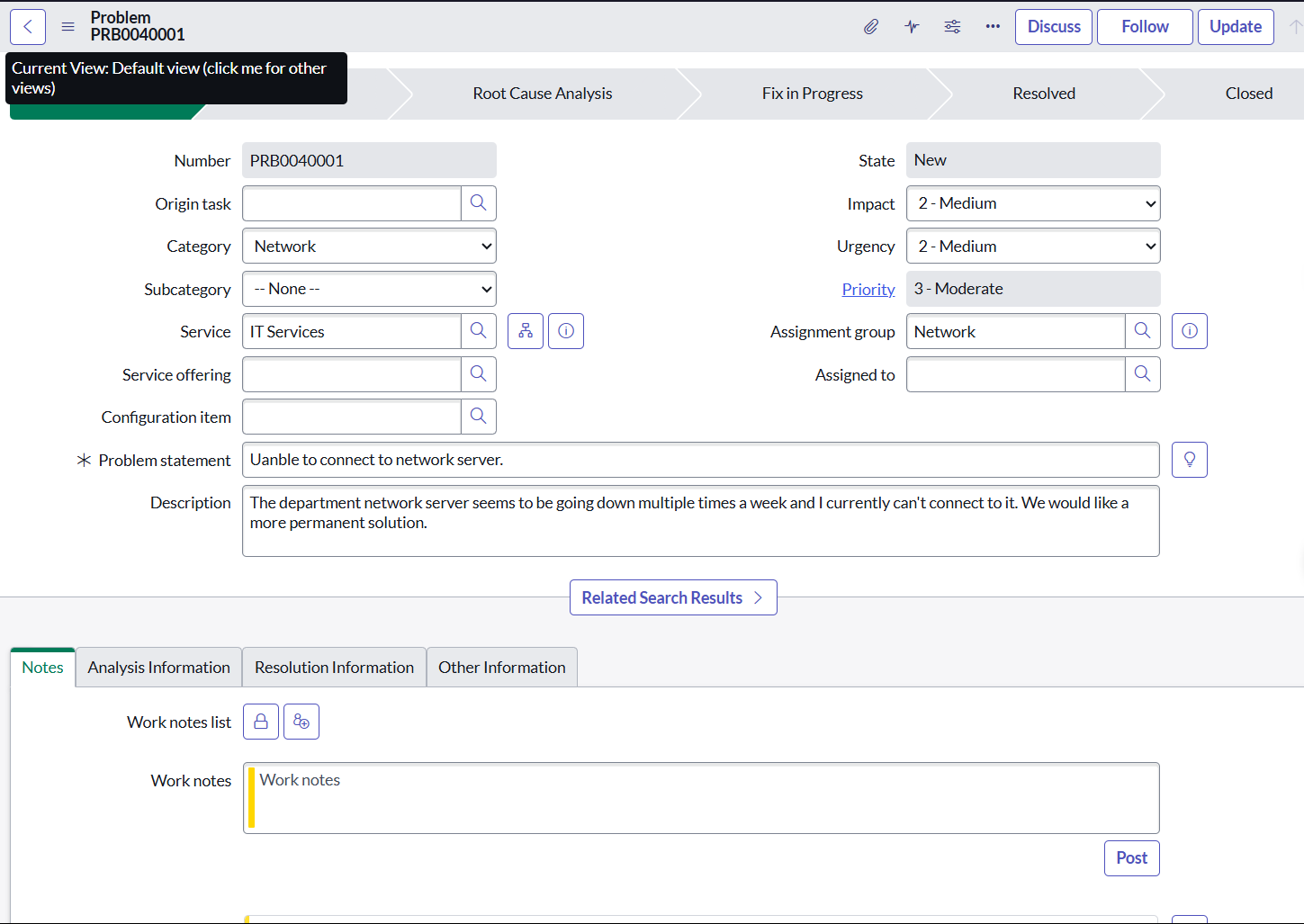Open the personalize form settings icon
The height and width of the screenshot is (924, 1304).
point(952,27)
